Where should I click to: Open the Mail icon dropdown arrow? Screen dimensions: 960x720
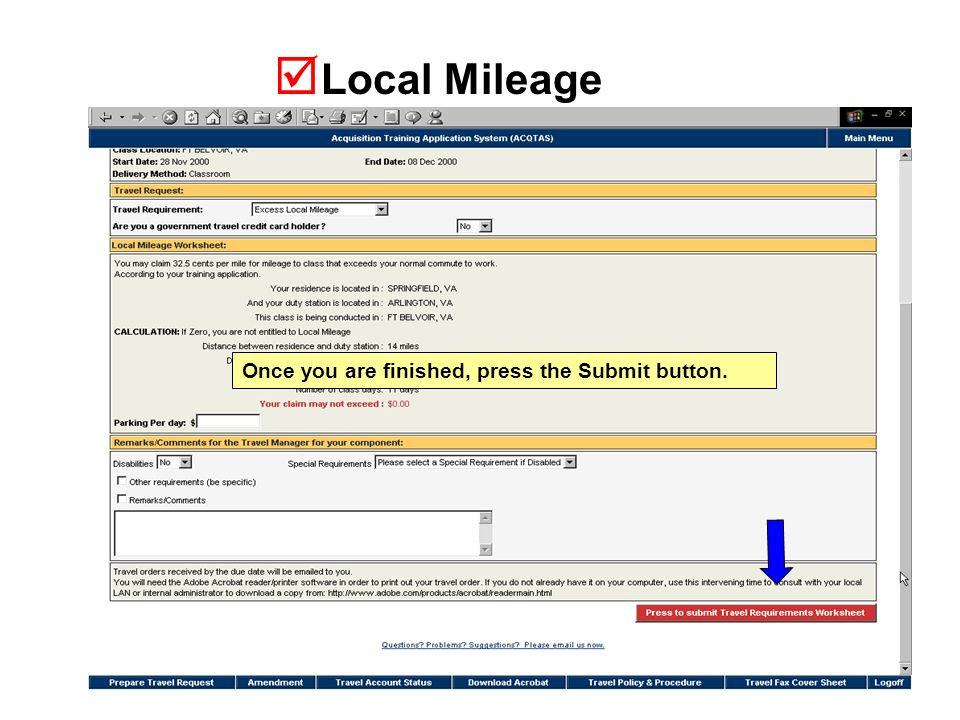(322, 117)
